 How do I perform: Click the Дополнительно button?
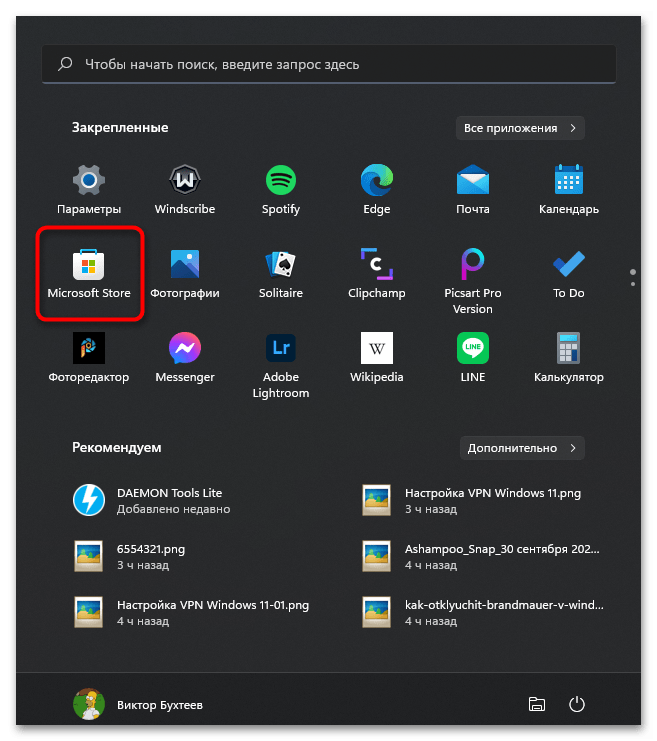point(522,448)
